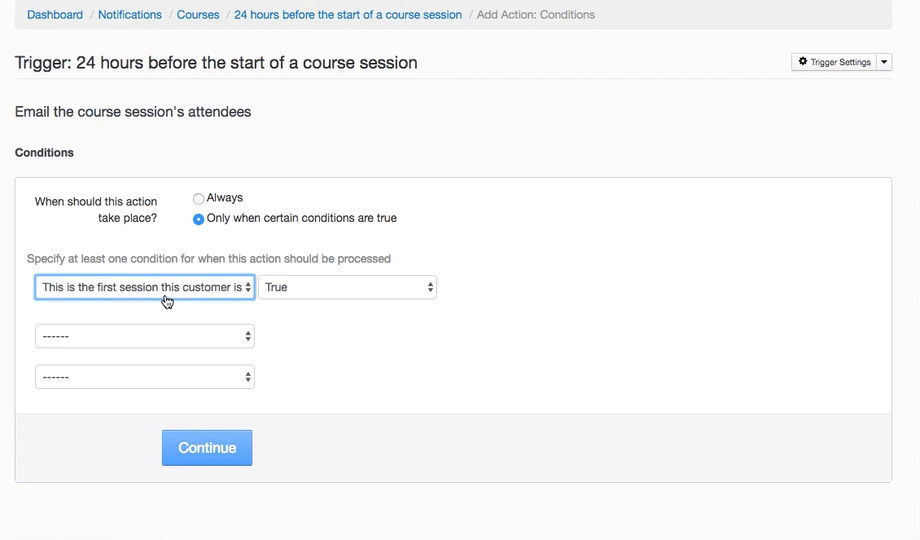
Task: Open the True value dropdown
Action: point(340,287)
